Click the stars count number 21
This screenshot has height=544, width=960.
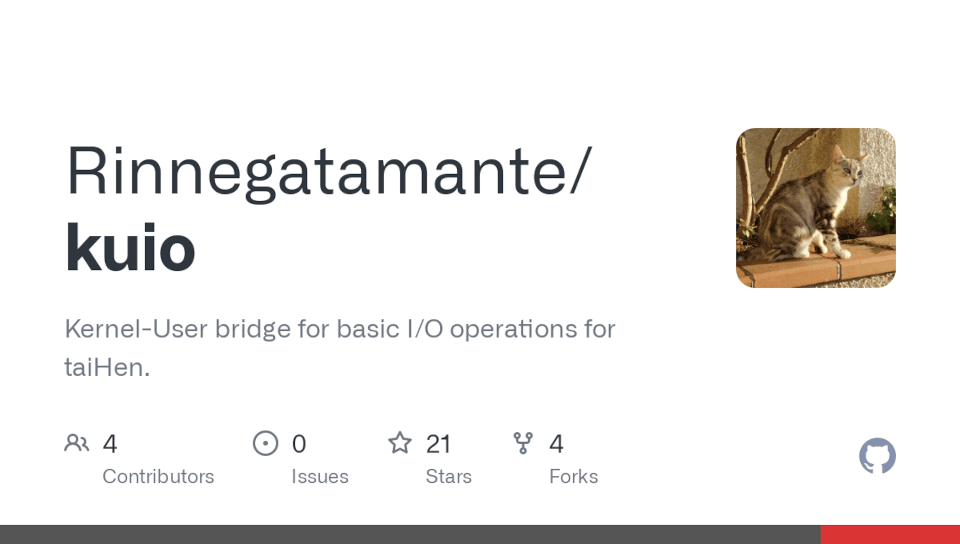tap(438, 444)
